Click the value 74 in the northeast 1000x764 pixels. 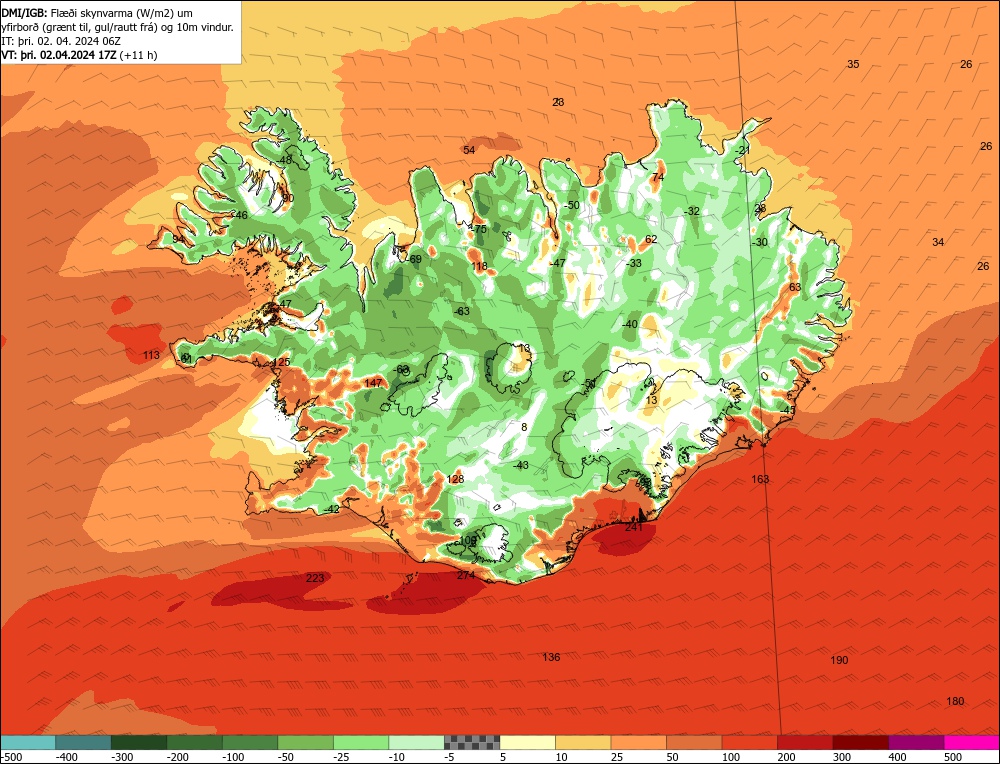coord(658,177)
